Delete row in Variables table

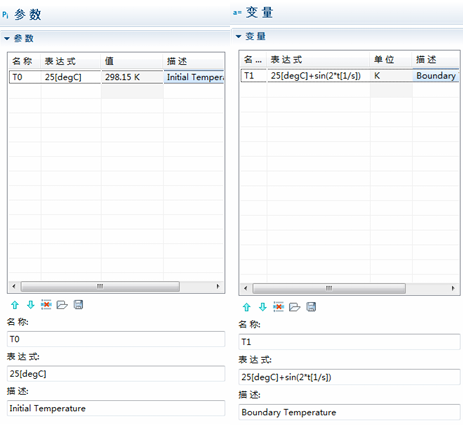[278, 307]
